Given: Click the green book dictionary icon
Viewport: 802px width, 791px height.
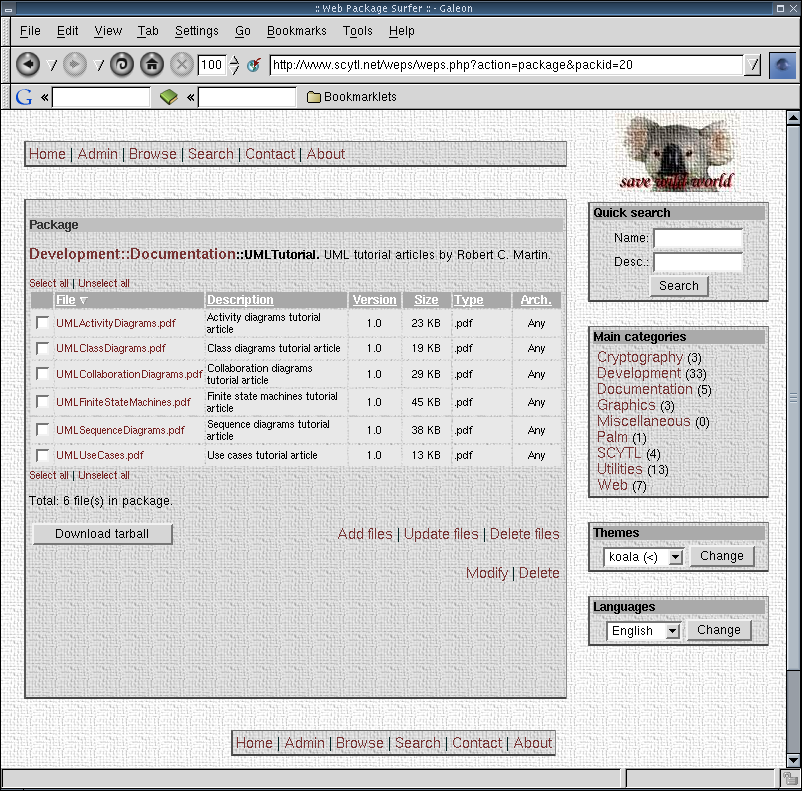Looking at the screenshot, I should [169, 97].
